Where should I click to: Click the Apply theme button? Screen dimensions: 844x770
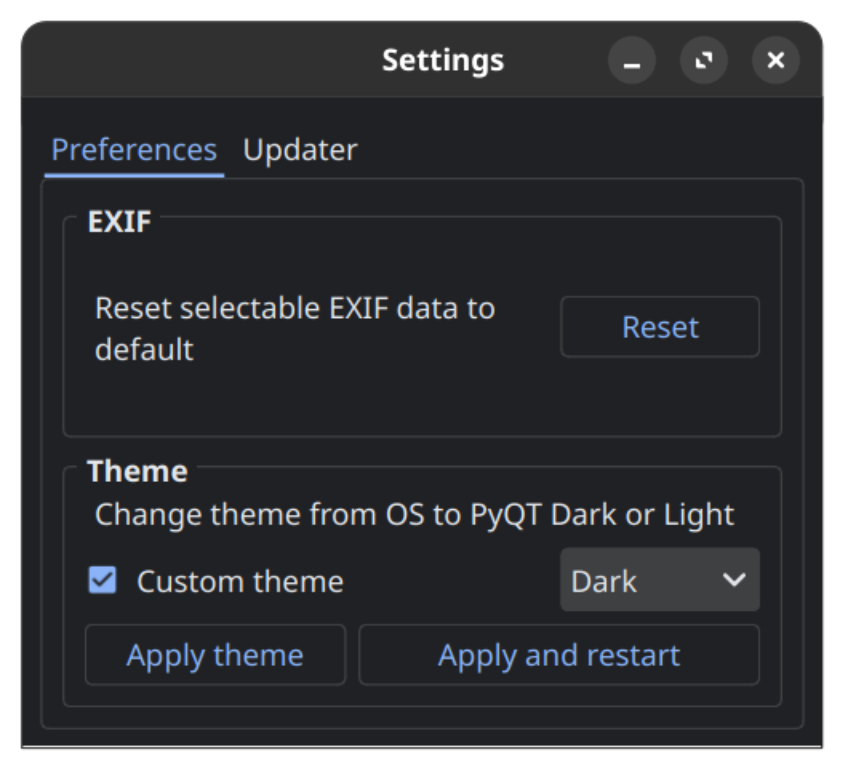(215, 655)
